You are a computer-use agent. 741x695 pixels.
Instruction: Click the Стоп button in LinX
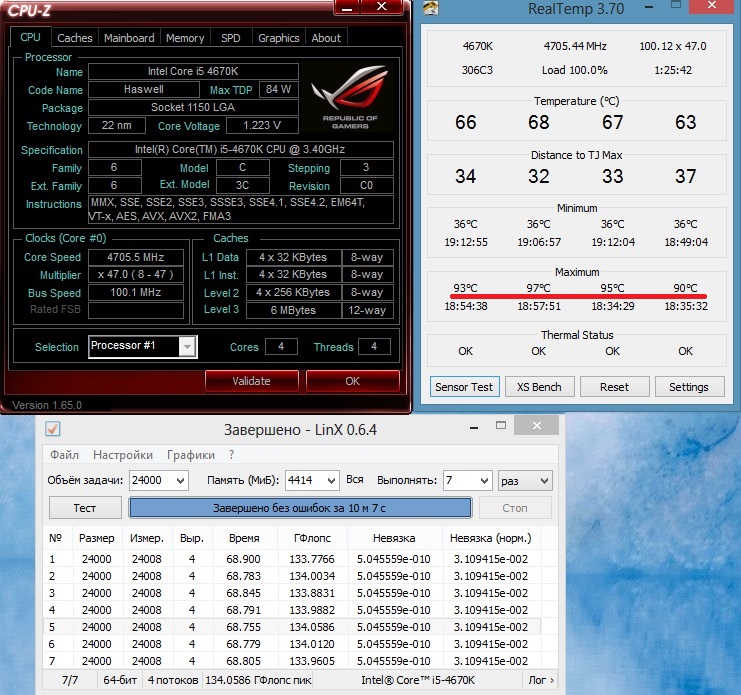[515, 508]
